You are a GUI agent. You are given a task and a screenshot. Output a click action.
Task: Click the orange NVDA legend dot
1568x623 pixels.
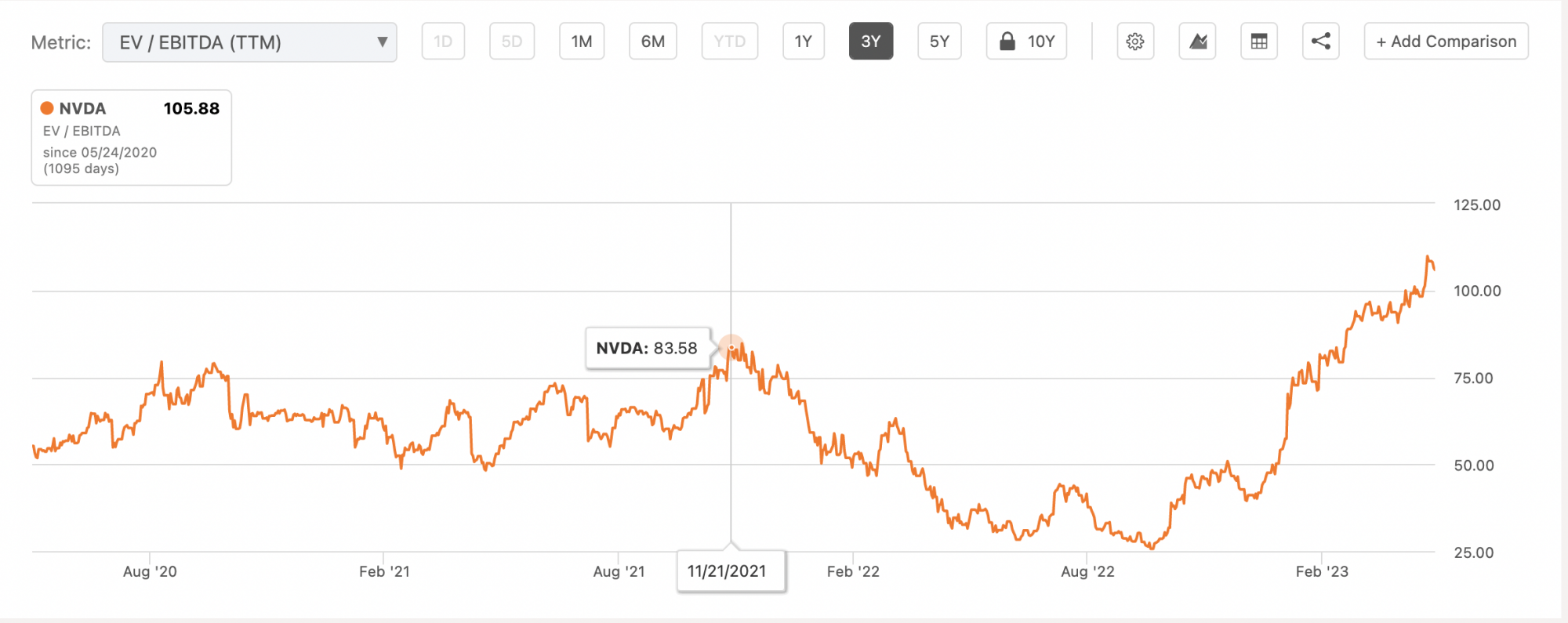tap(47, 108)
